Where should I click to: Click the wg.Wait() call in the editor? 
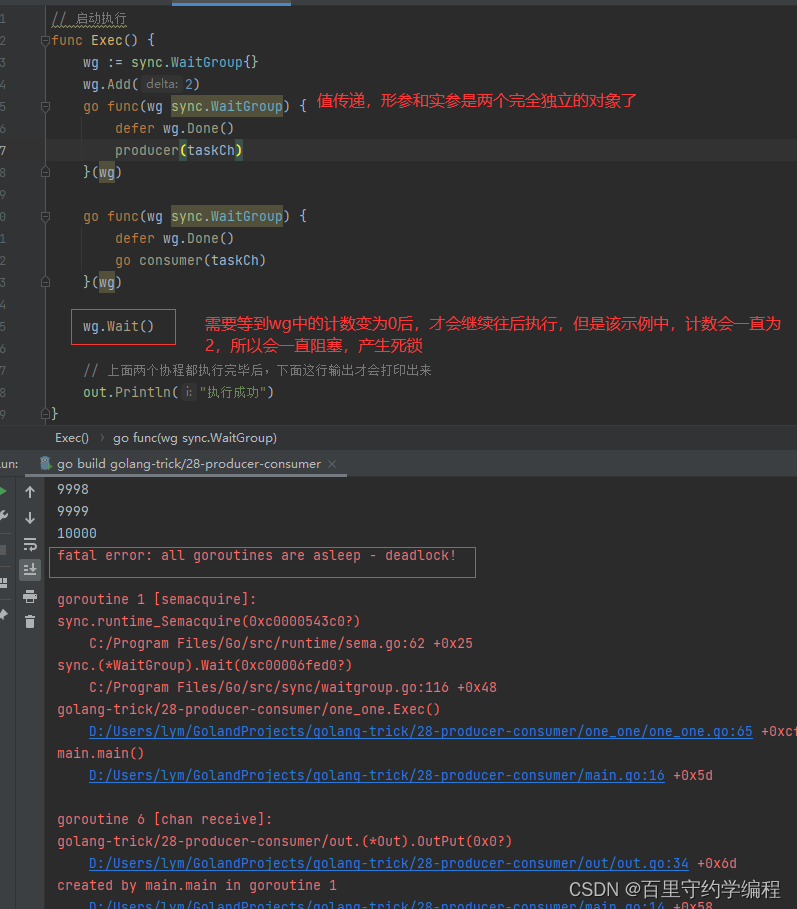coord(118,326)
